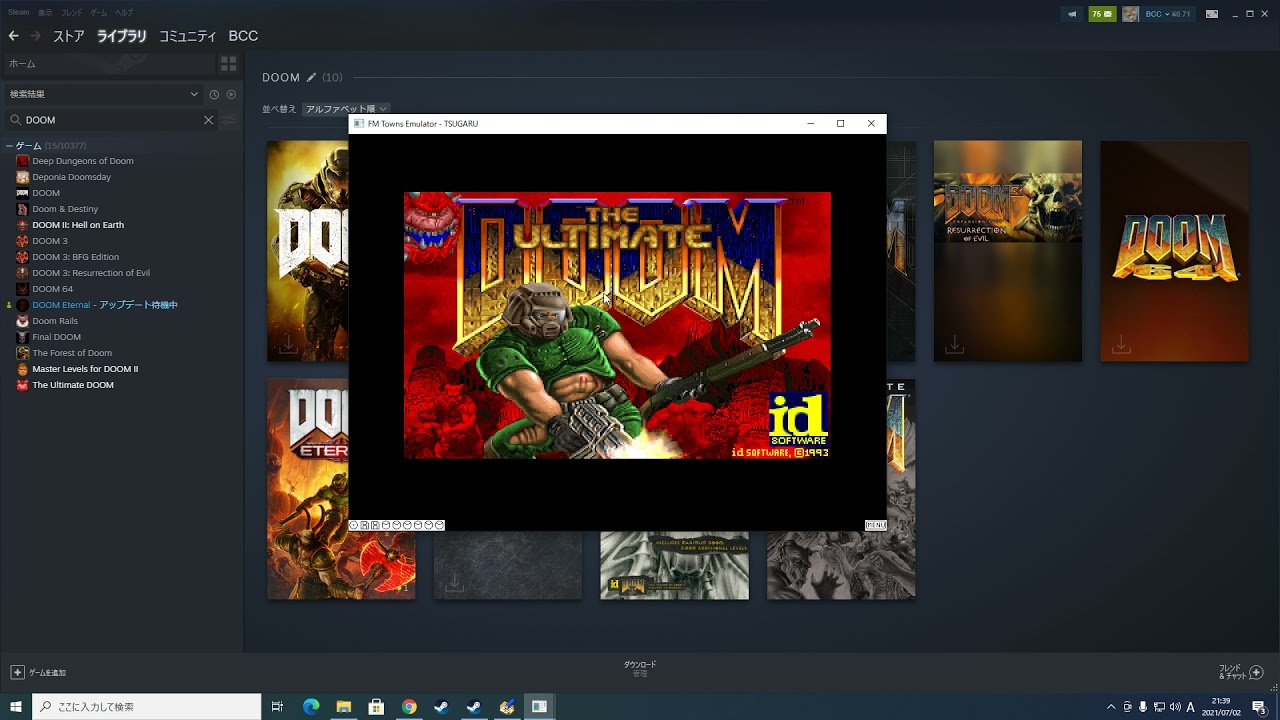
Task: Collapse the ゲーム category in sidebar
Action: tap(9, 146)
